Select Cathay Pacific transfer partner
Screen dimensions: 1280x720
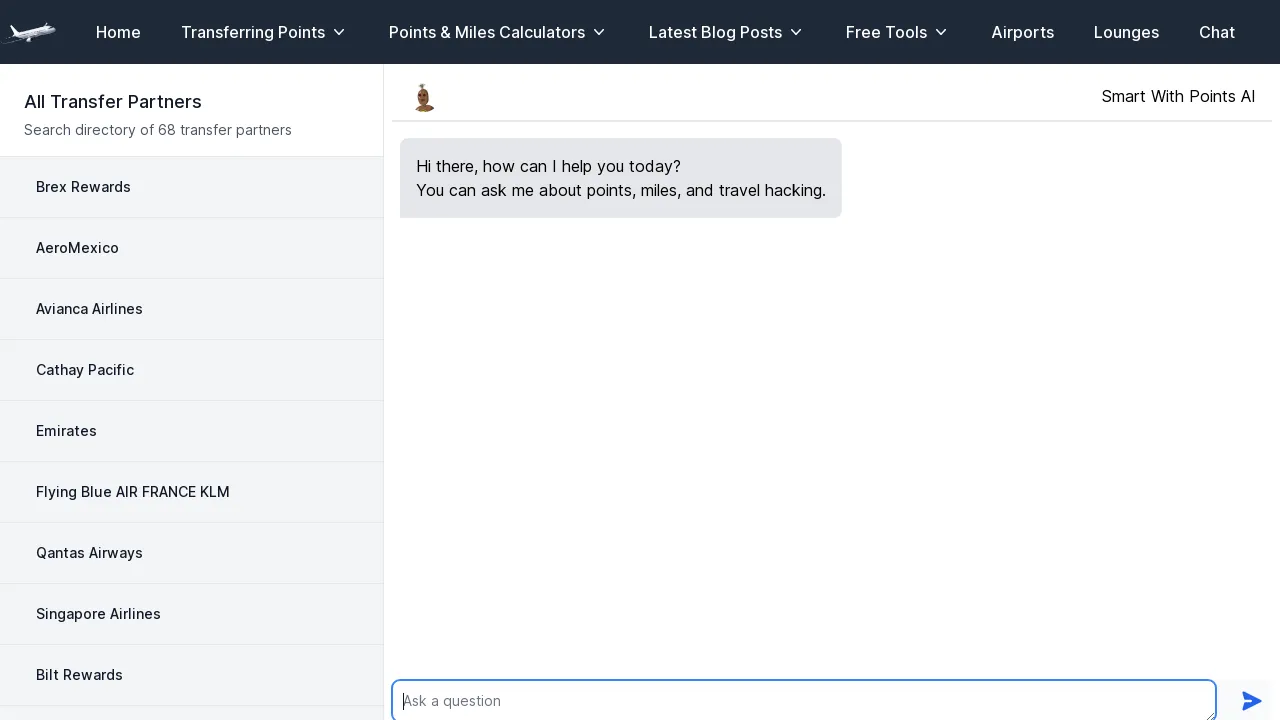(191, 370)
